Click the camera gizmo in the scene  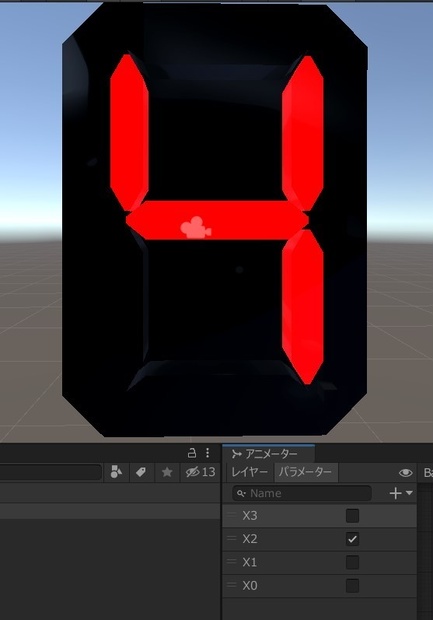click(x=196, y=228)
